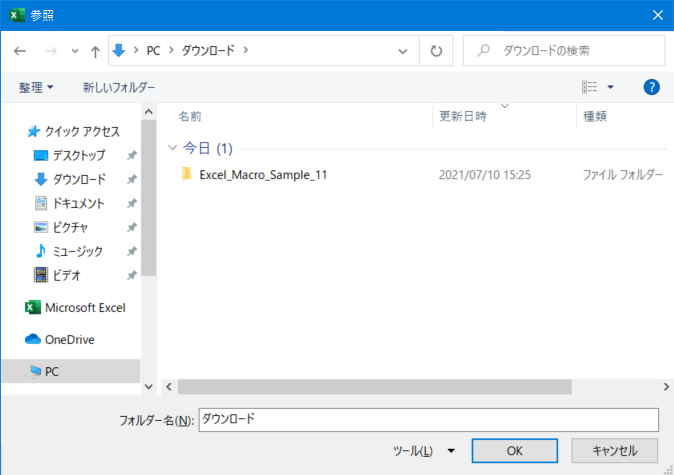This screenshot has width=674, height=475.
Task: Expand the chevron after ダウンロード breadcrumb
Action: pyautogui.click(x=245, y=50)
